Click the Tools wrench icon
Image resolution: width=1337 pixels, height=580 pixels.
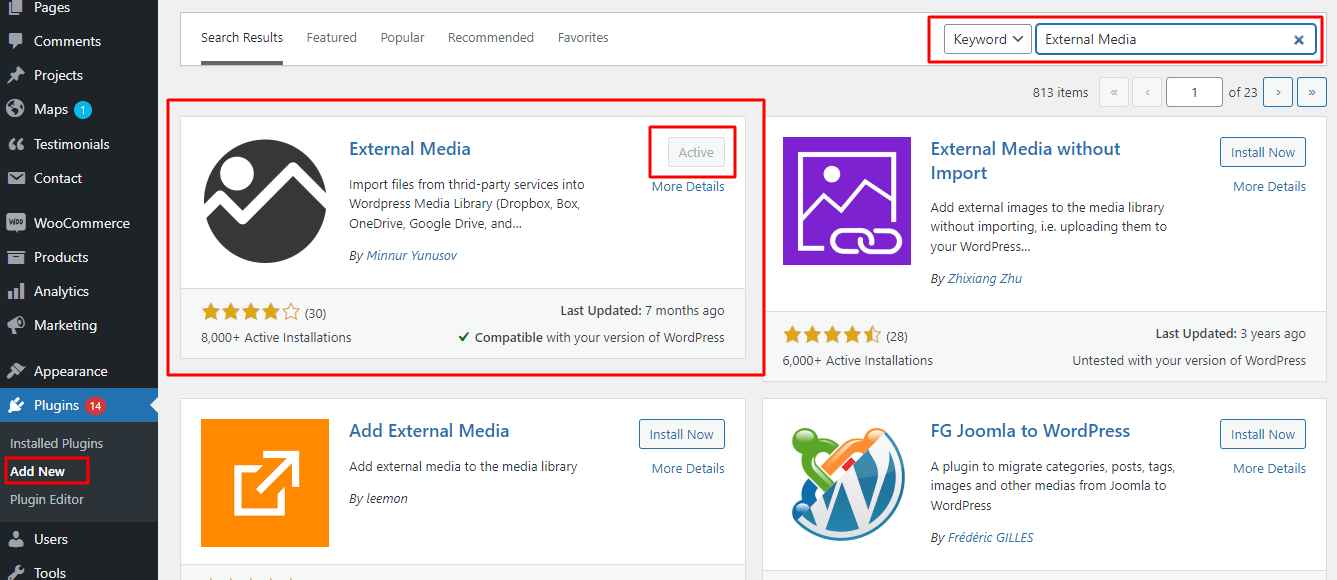(15, 573)
